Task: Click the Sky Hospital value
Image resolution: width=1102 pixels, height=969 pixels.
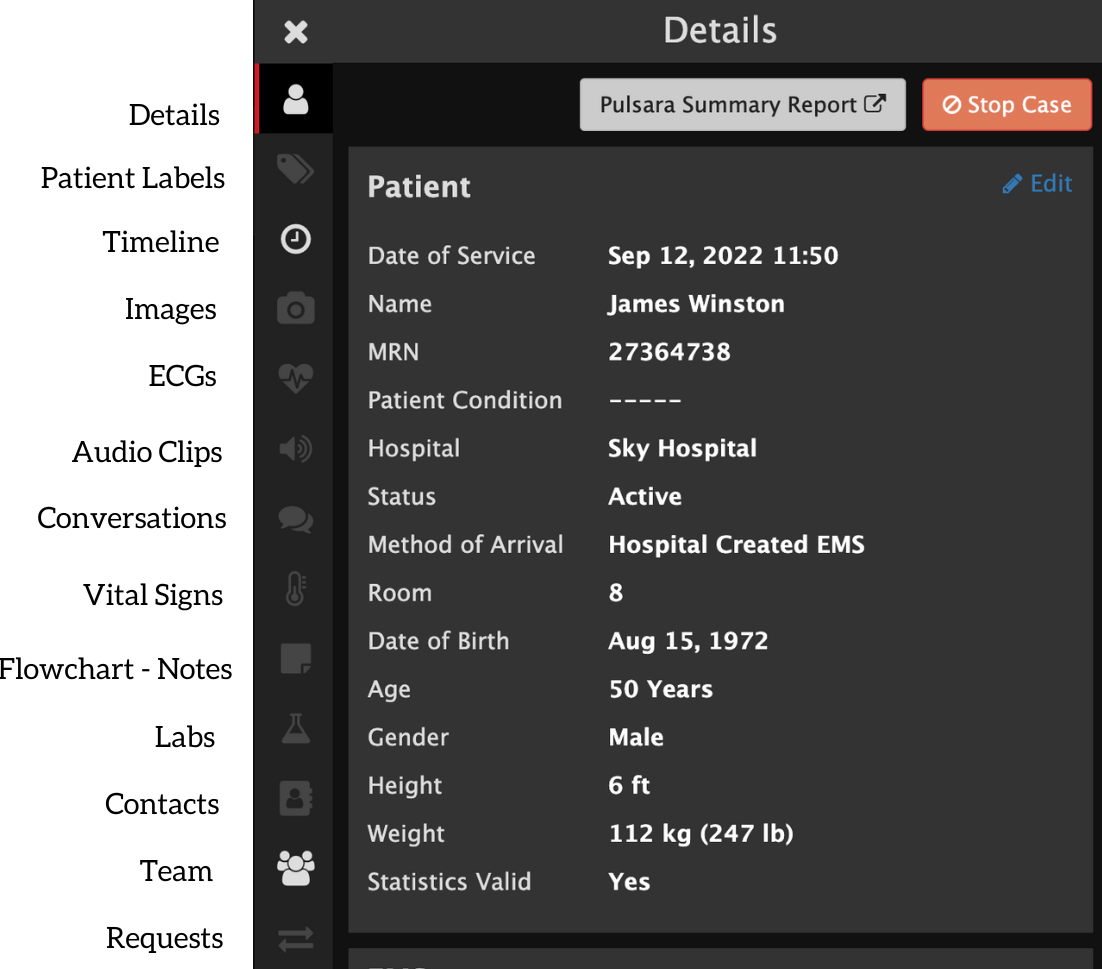Action: click(682, 448)
